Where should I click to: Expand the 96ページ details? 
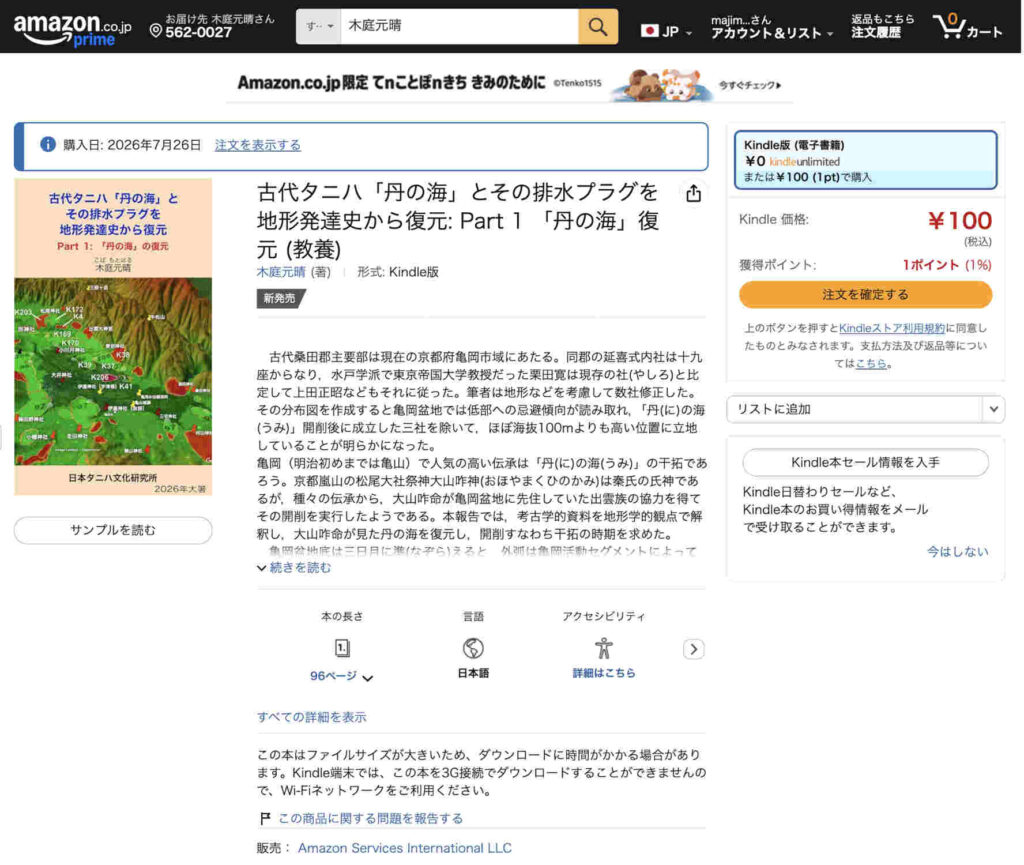[342, 676]
